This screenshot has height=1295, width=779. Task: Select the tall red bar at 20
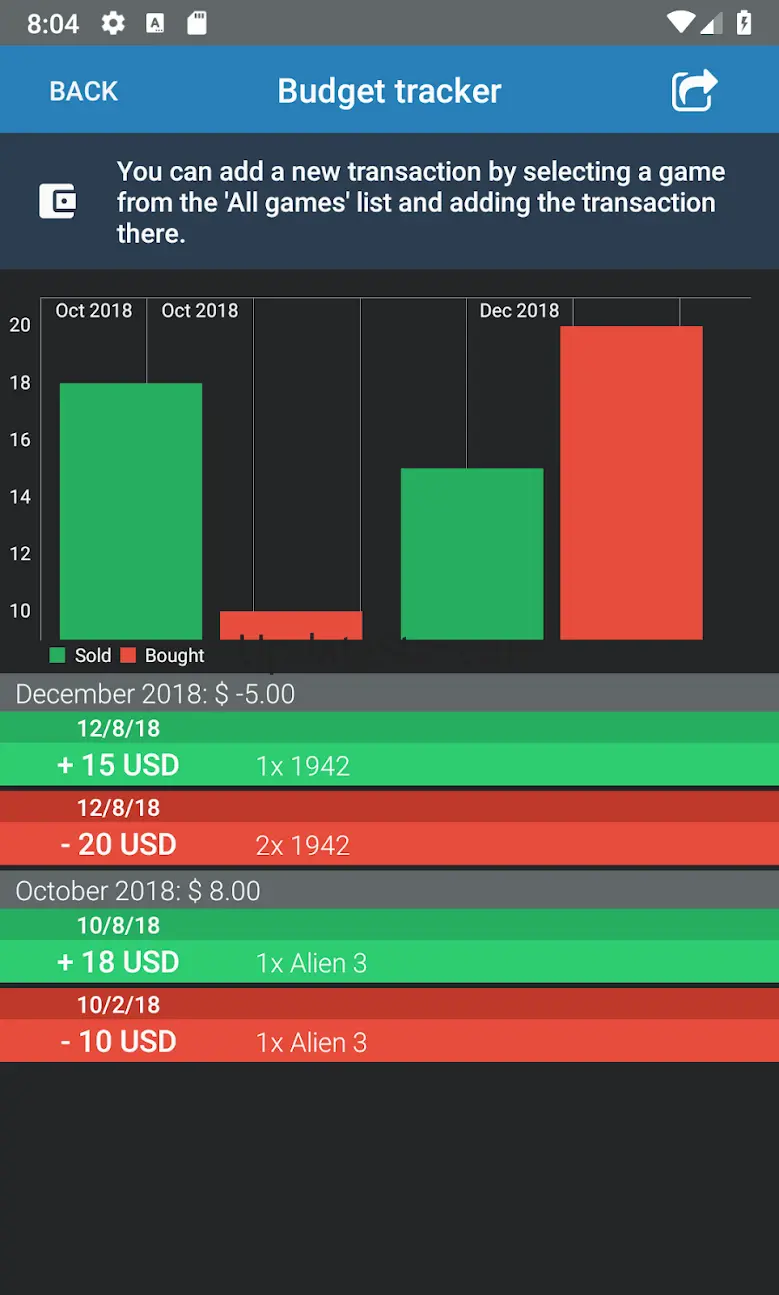[x=631, y=483]
